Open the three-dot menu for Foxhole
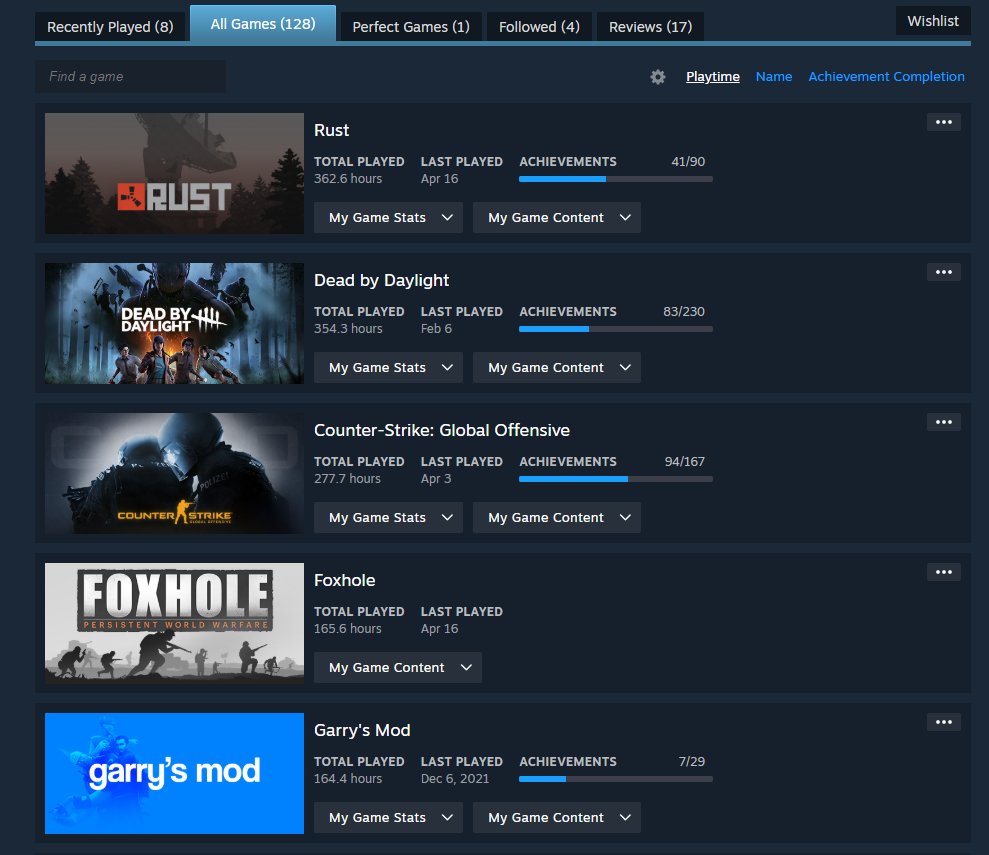Viewport: 989px width, 855px height. point(944,573)
